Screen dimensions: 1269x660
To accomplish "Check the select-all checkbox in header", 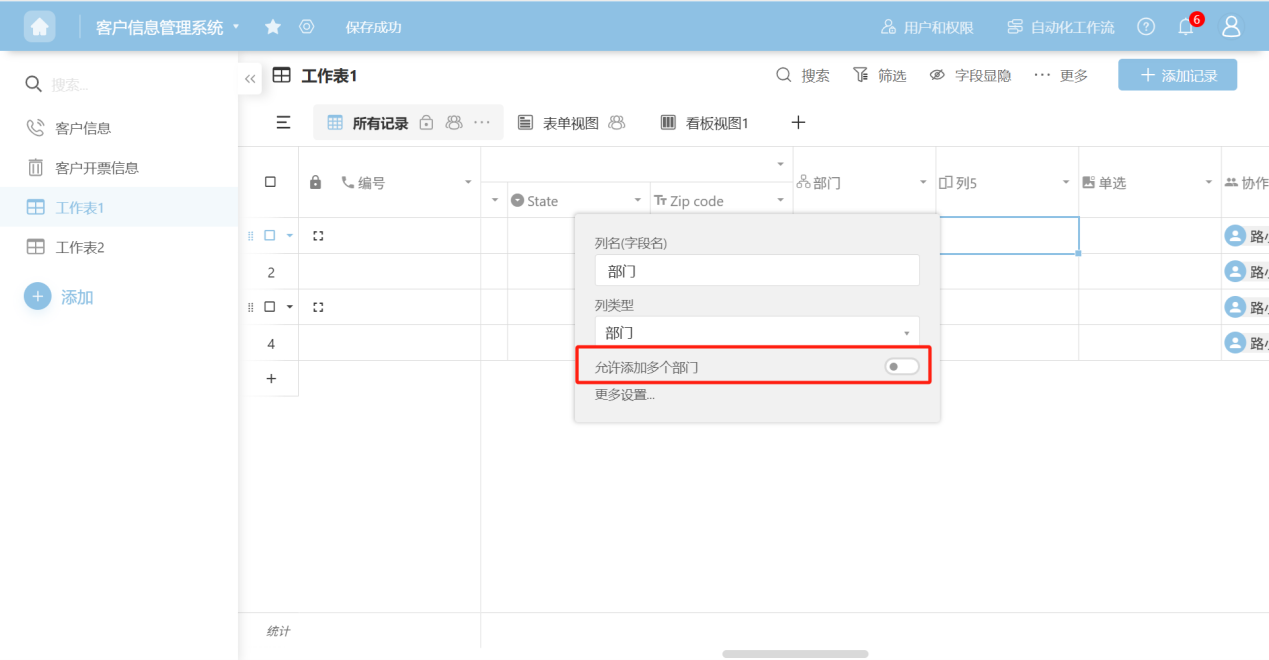I will tap(270, 182).
